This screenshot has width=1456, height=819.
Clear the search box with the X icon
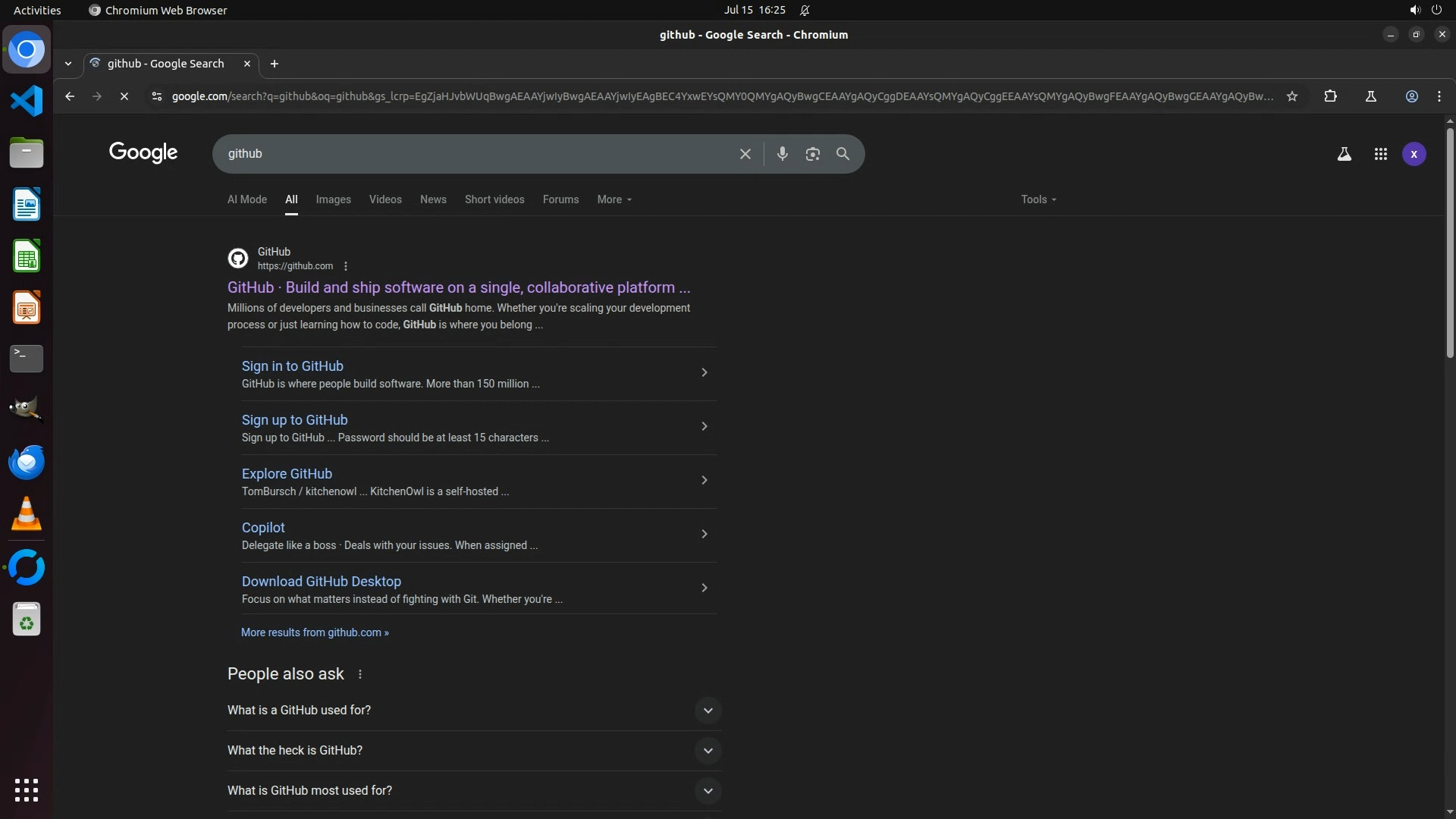tap(745, 154)
